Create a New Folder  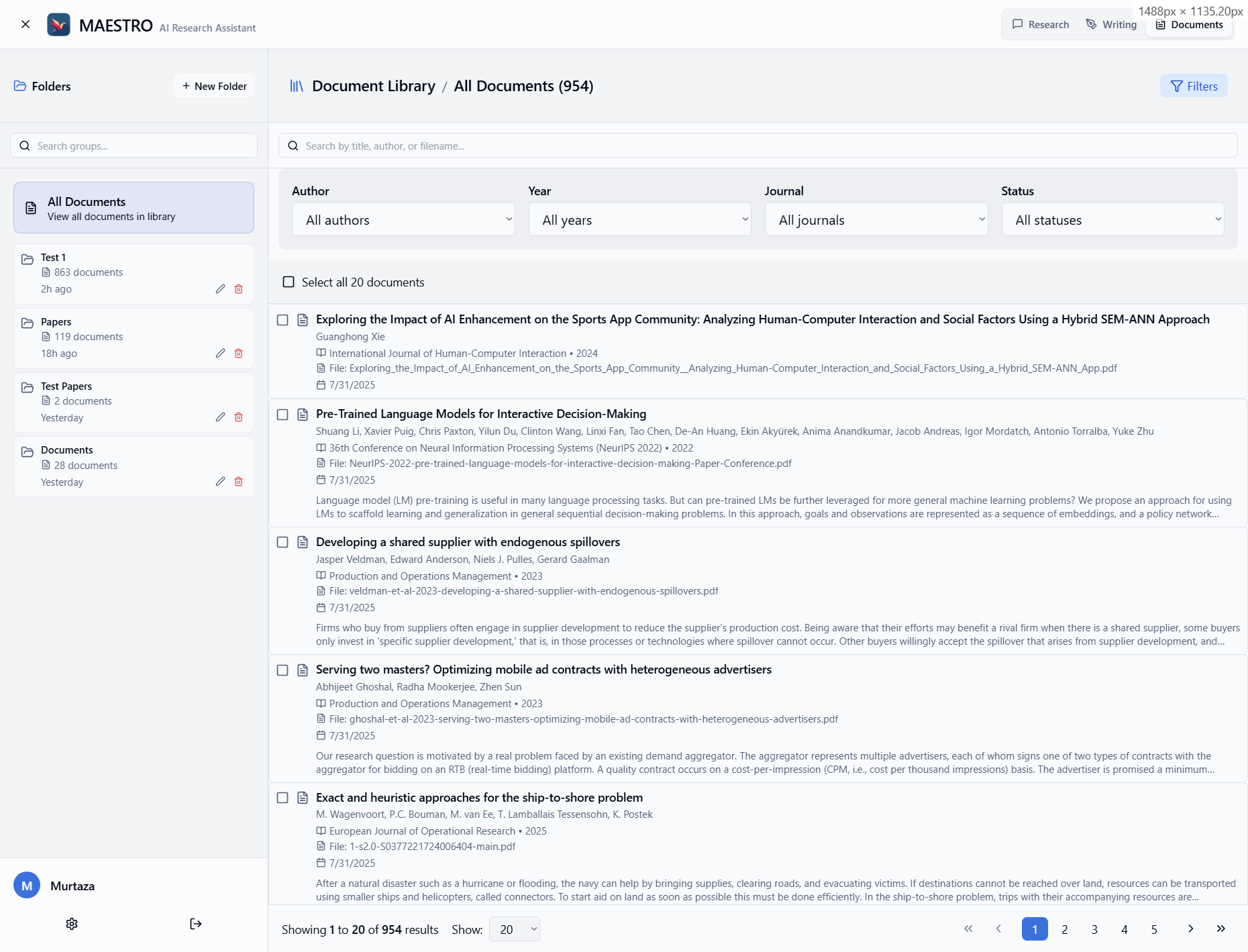click(214, 86)
